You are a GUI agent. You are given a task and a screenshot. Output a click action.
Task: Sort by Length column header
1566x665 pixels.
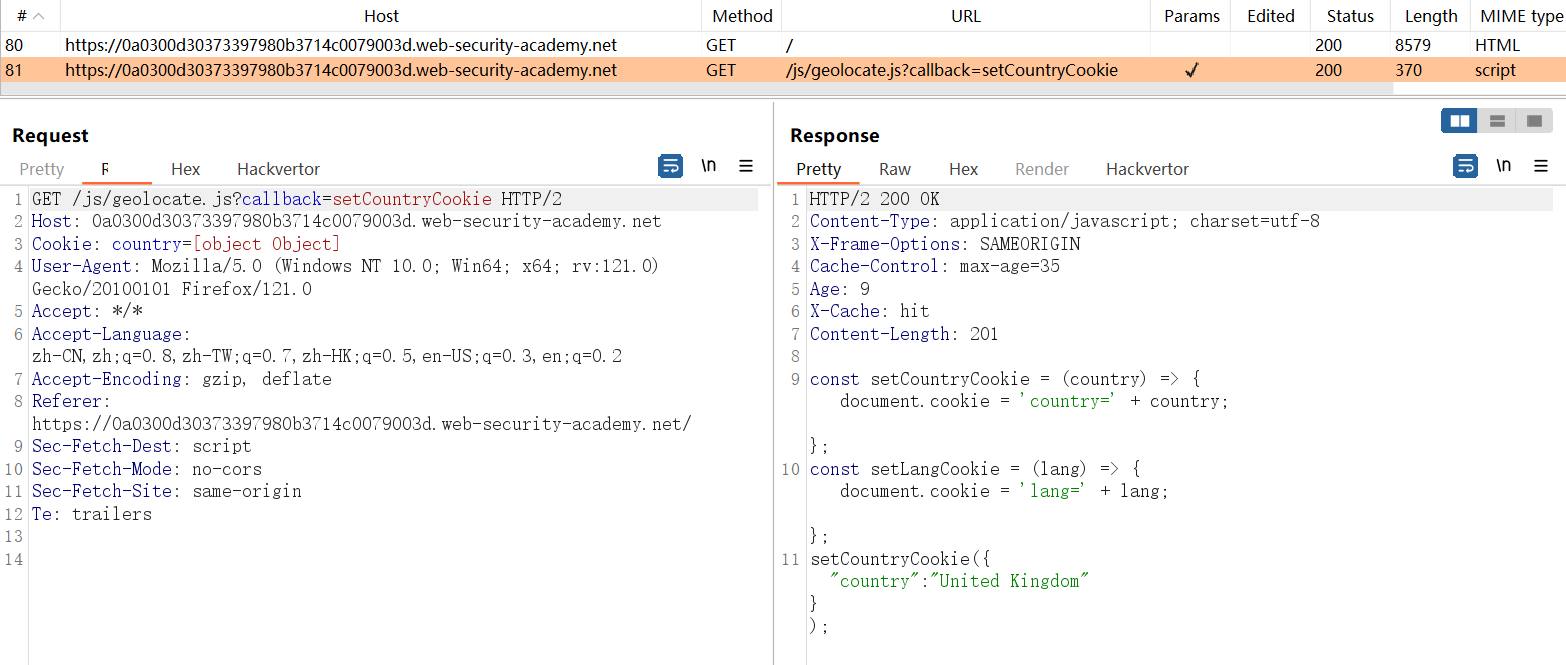point(1430,16)
